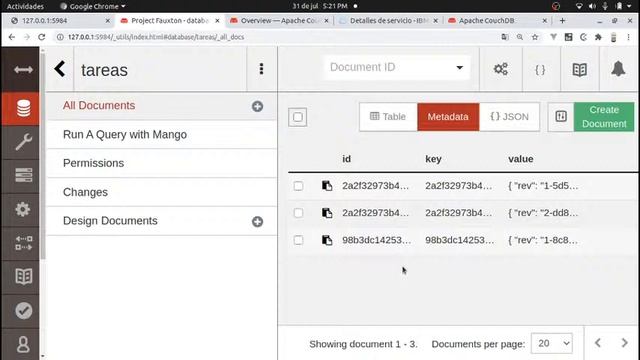640x360 pixels.
Task: Open Chrome menu three dots
Action: click(629, 37)
